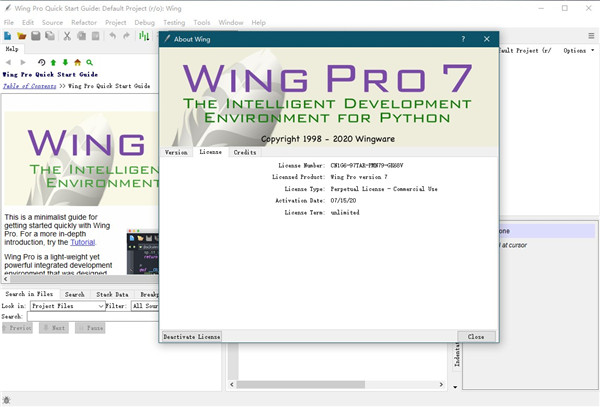Image resolution: width=600 pixels, height=407 pixels.
Task: Click into the Search text field
Action: 93,317
